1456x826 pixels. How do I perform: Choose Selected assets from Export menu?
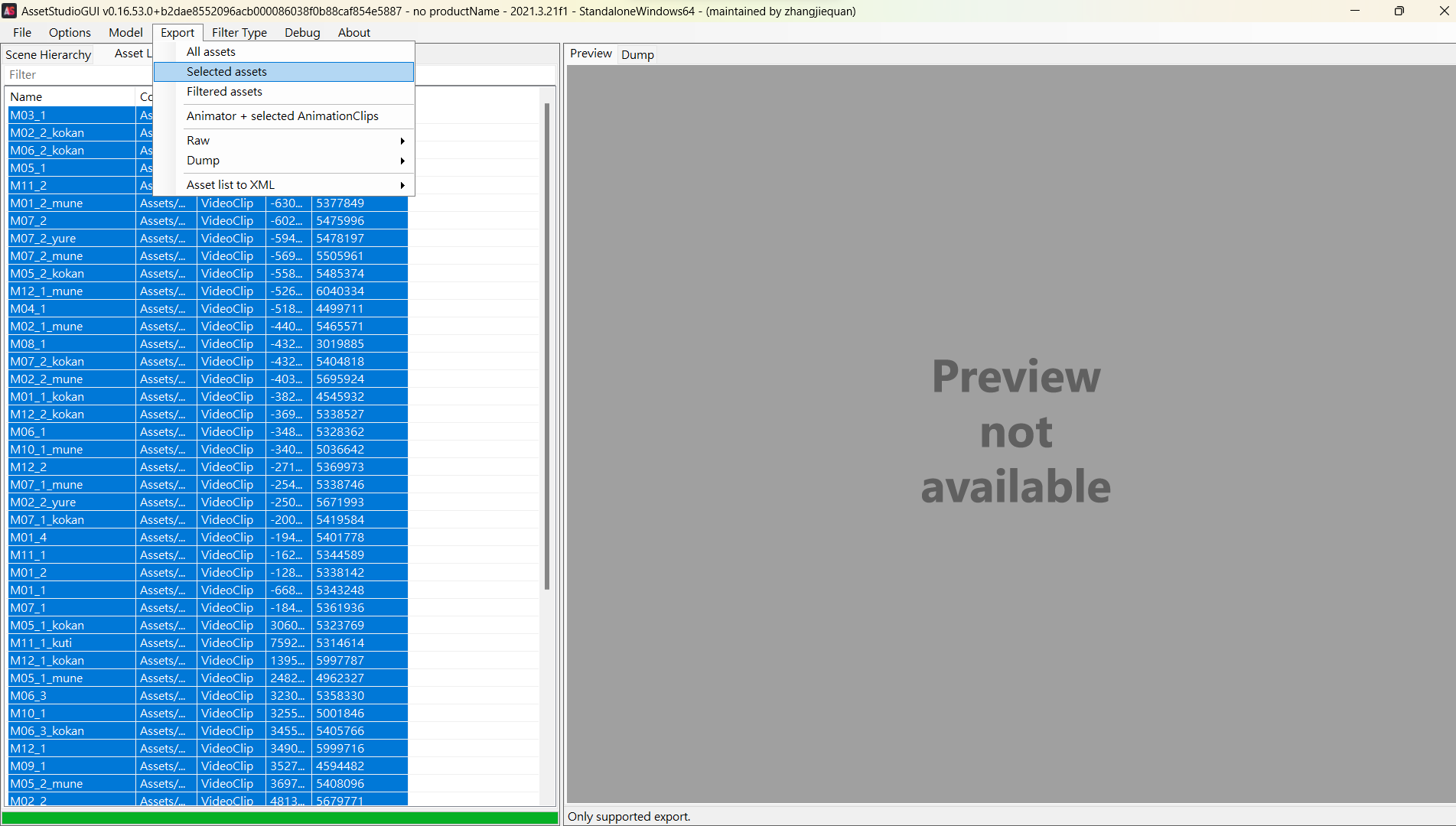click(226, 72)
